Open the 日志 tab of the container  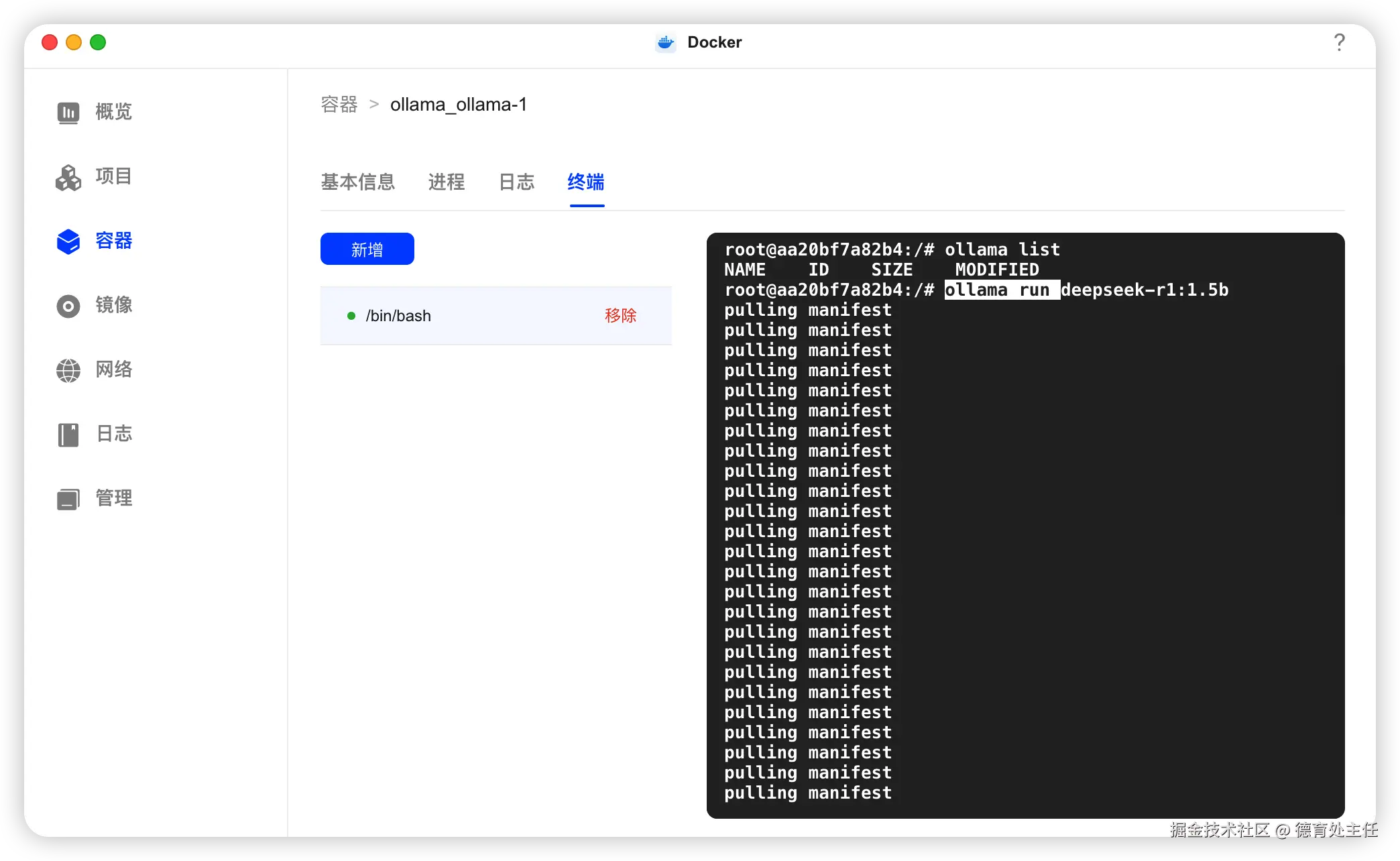click(516, 182)
